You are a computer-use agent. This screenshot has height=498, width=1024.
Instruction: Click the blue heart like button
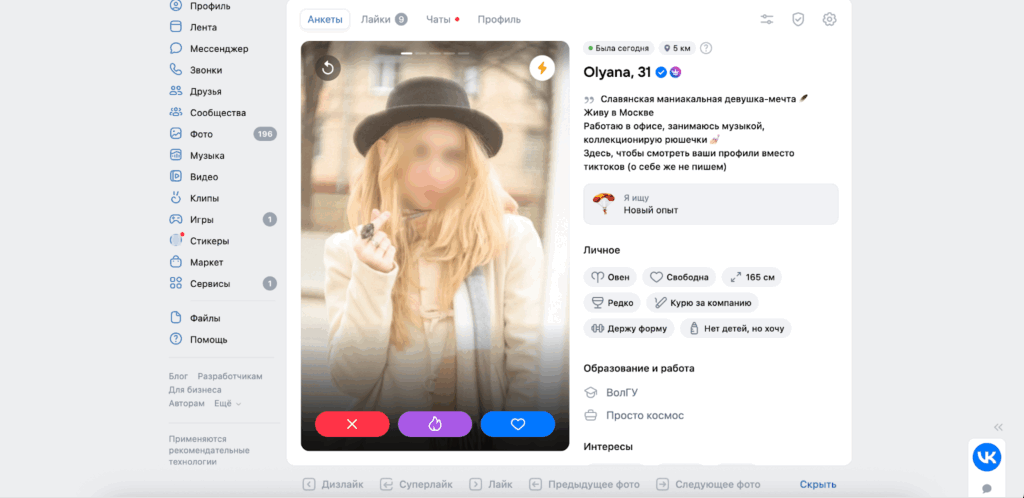pos(517,424)
